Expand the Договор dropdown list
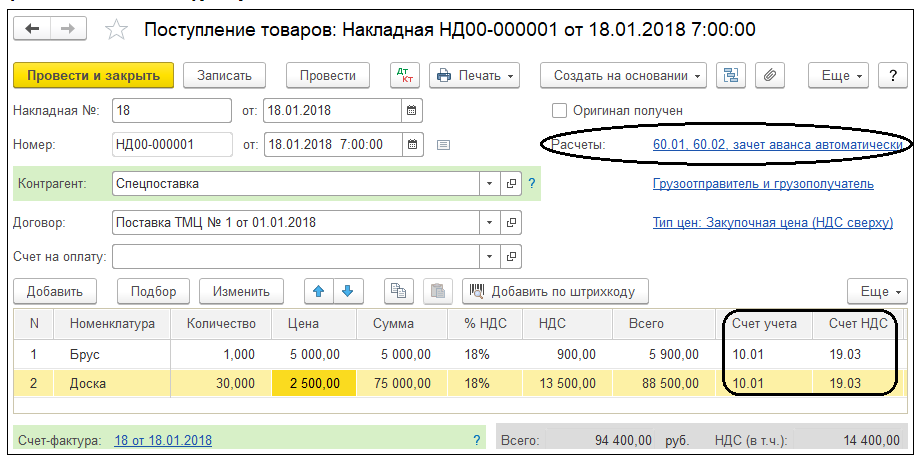Image resolution: width=923 pixels, height=467 pixels. click(x=490, y=223)
